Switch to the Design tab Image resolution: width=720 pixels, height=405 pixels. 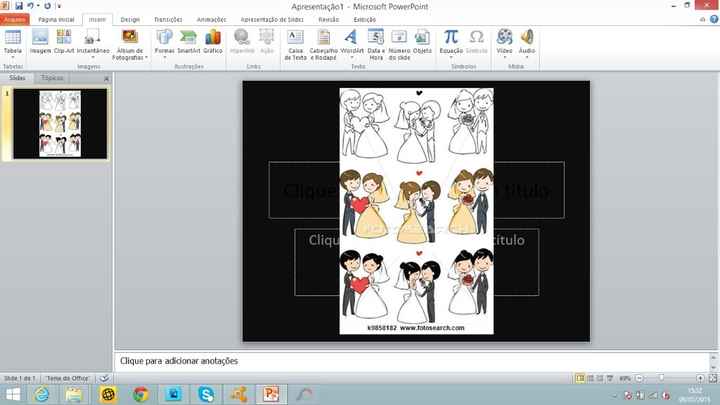130,20
